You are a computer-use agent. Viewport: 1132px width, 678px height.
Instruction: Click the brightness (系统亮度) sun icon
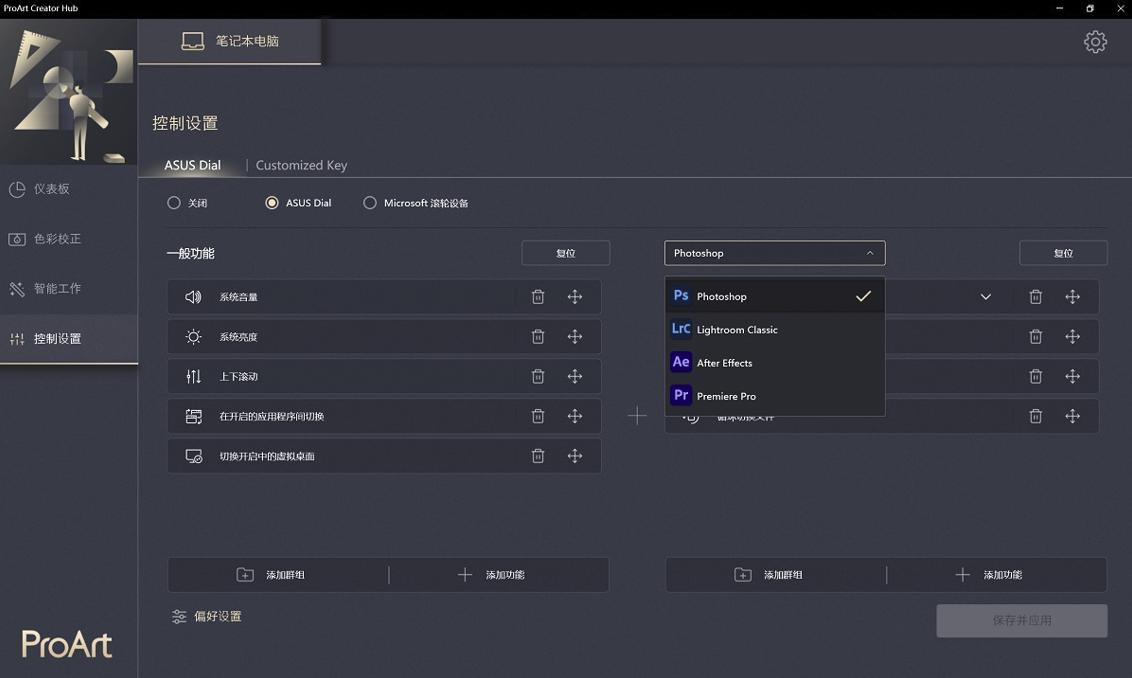[x=194, y=336]
